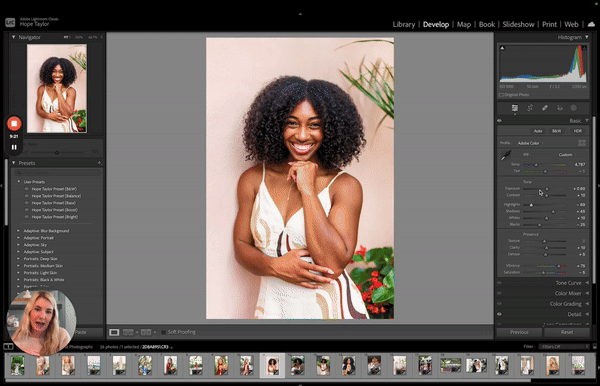Viewport: 600px width, 386px height.
Task: Click the Auto tone button
Action: 538,131
